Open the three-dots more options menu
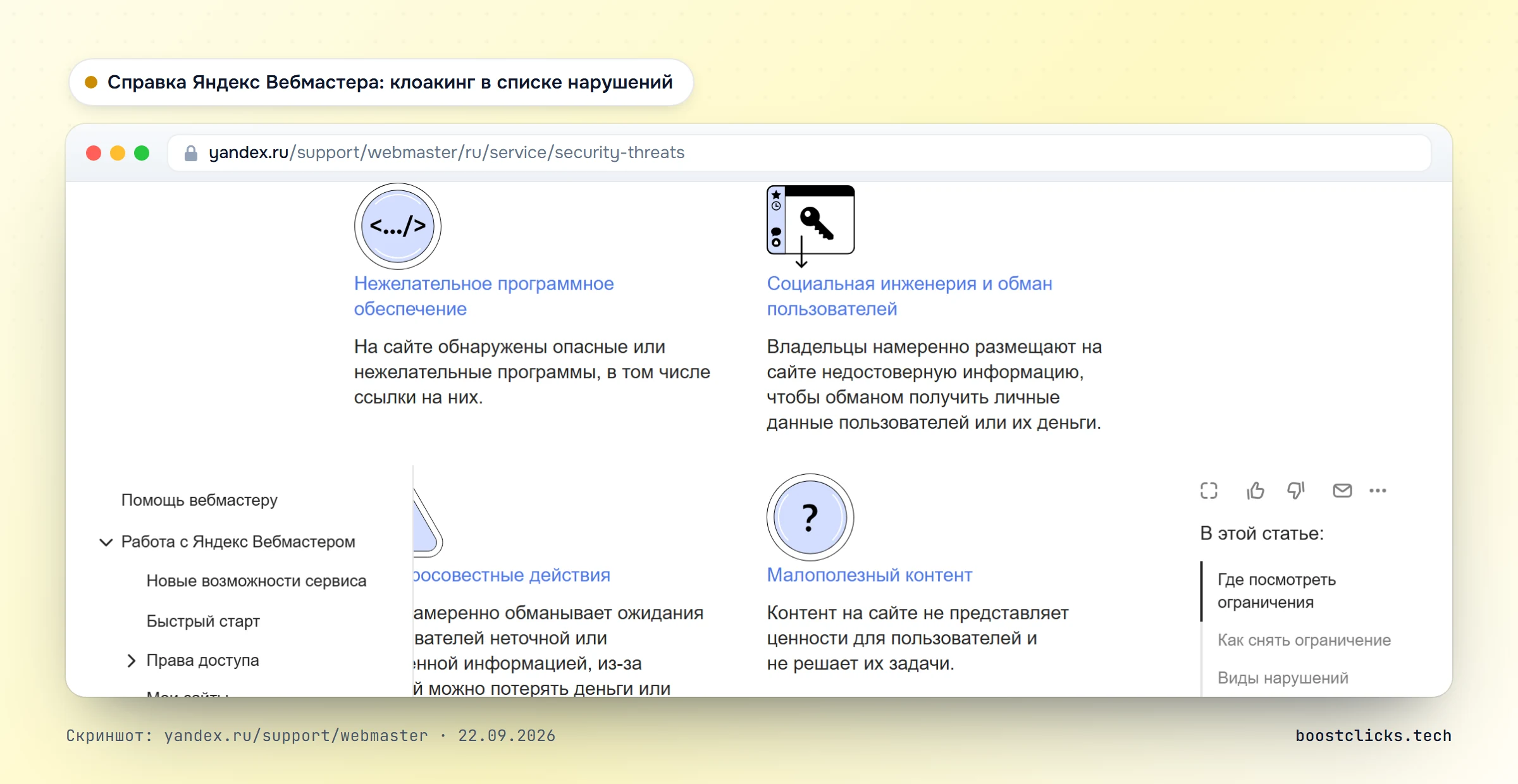 click(1378, 491)
